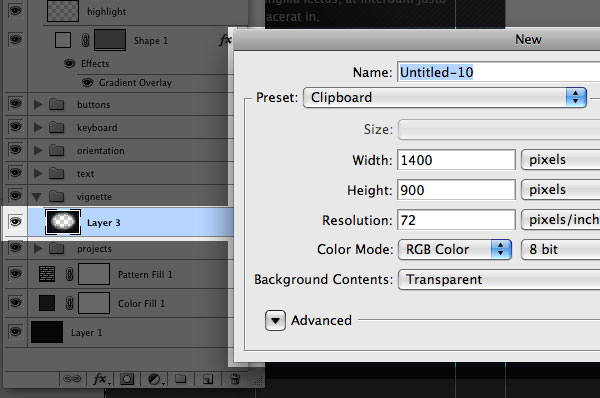Click the Width input field
Screen dimensions: 600x398
[x=456, y=160]
